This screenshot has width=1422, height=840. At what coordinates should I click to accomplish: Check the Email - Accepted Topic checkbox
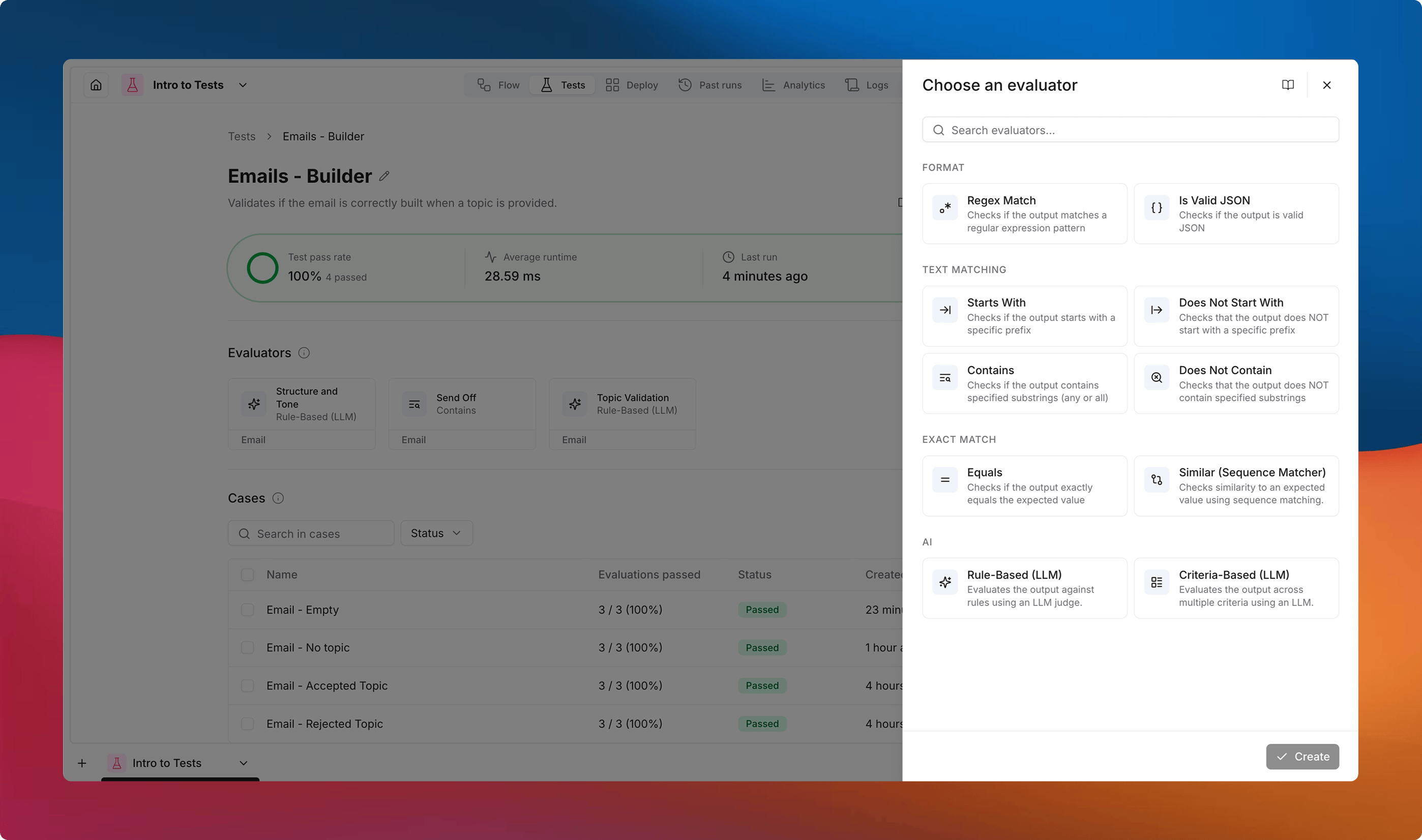[247, 685]
